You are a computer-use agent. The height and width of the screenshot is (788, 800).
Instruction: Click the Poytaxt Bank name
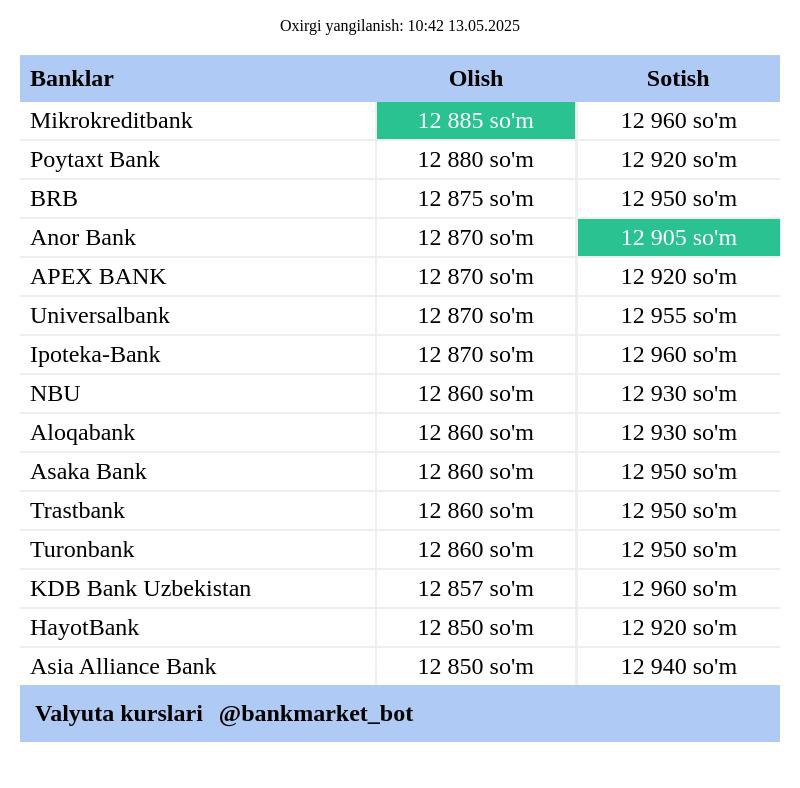pos(95,160)
